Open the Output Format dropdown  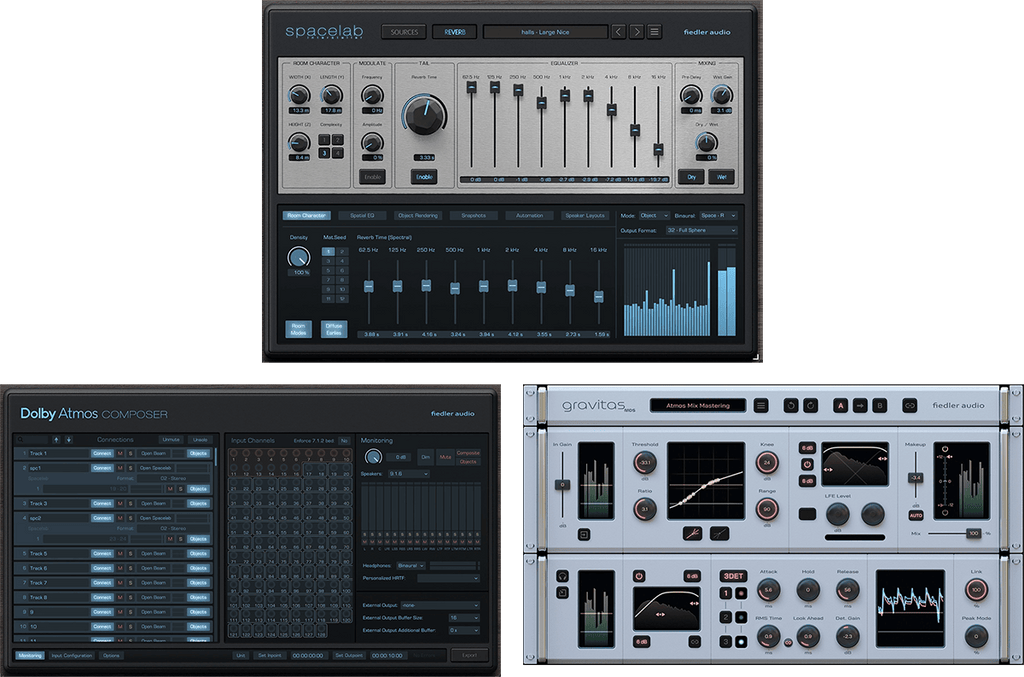(x=705, y=230)
